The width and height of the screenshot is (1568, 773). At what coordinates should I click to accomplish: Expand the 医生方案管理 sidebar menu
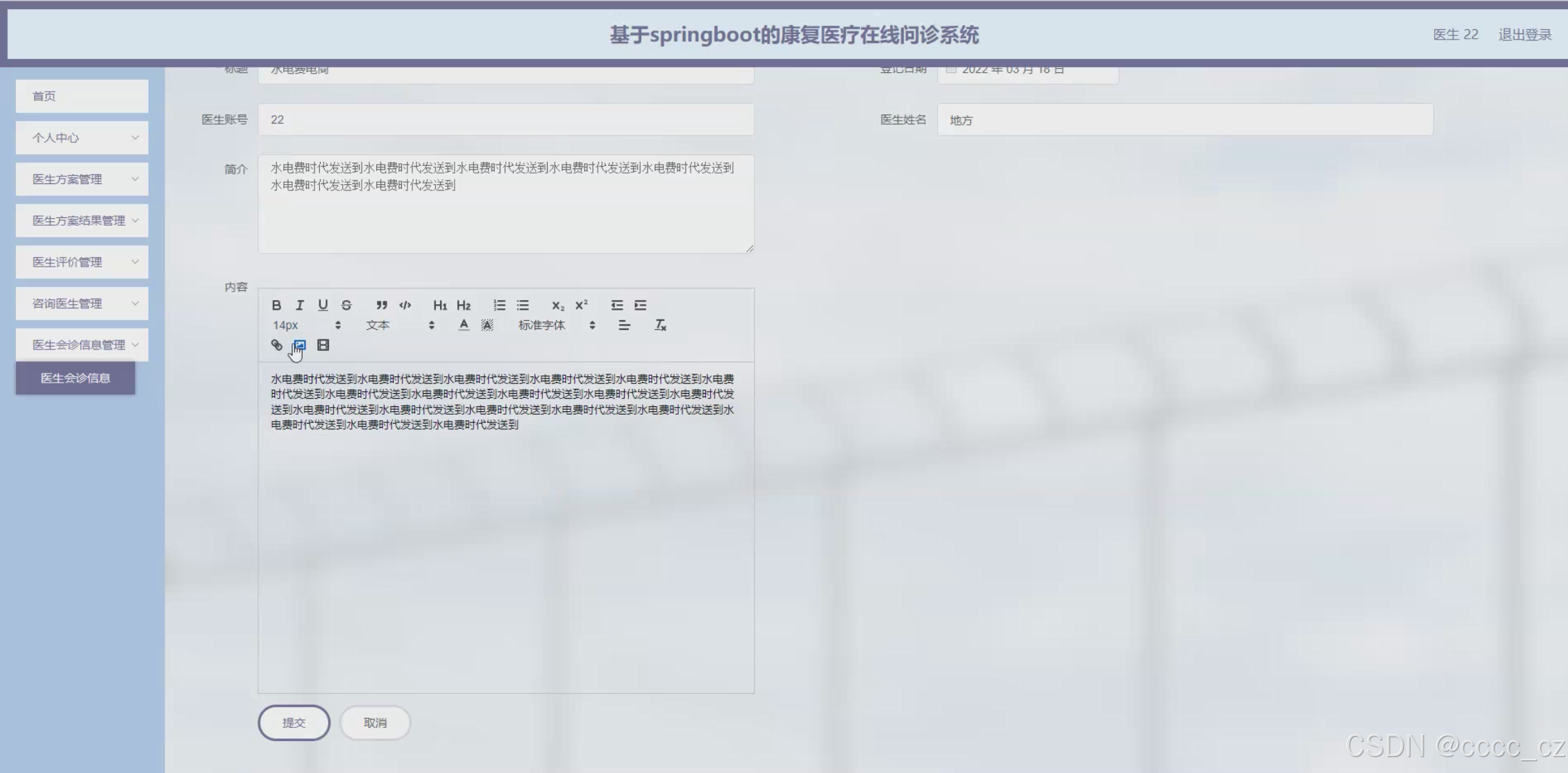pyautogui.click(x=82, y=179)
